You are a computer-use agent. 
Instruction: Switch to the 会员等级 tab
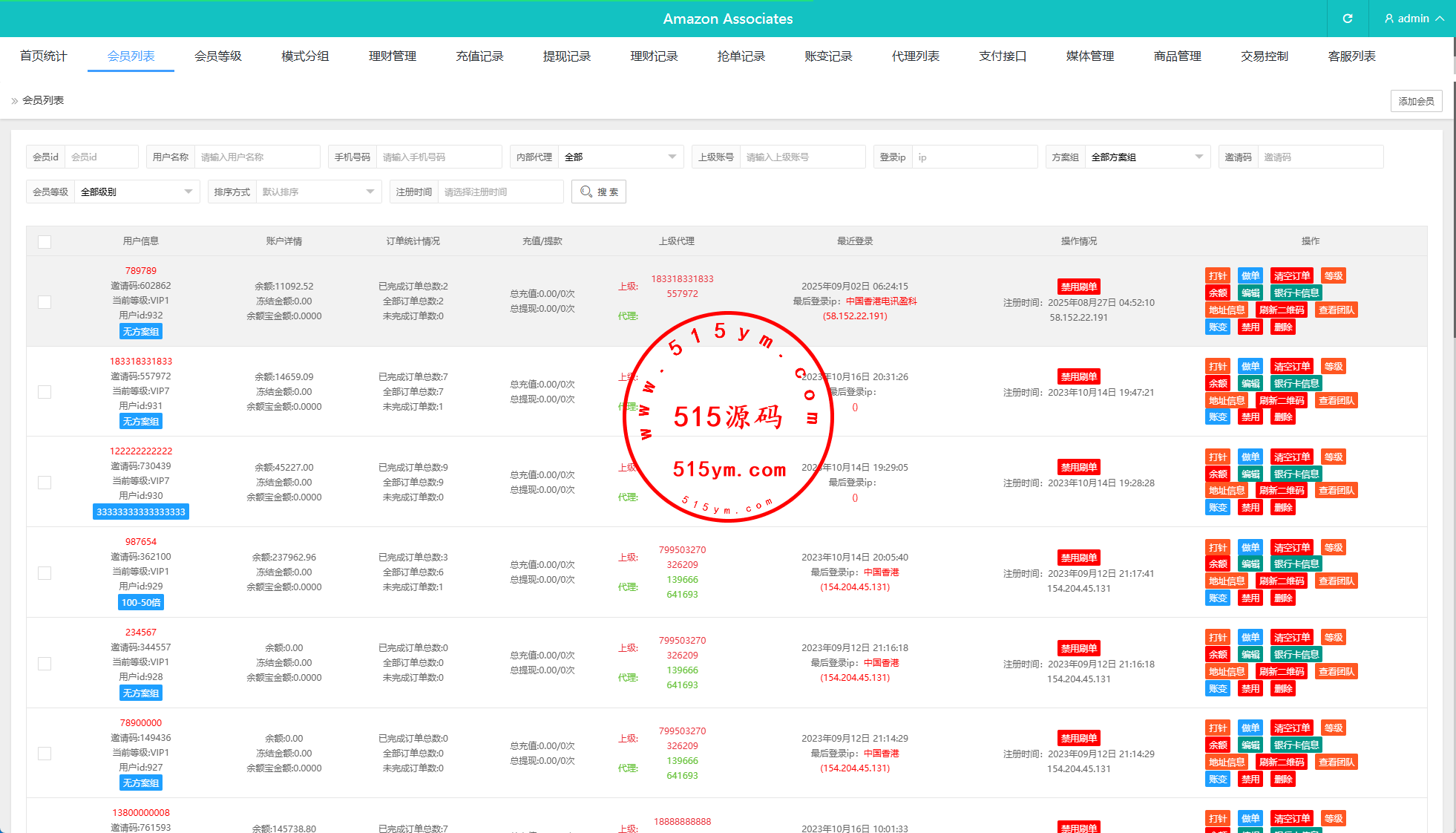(218, 56)
